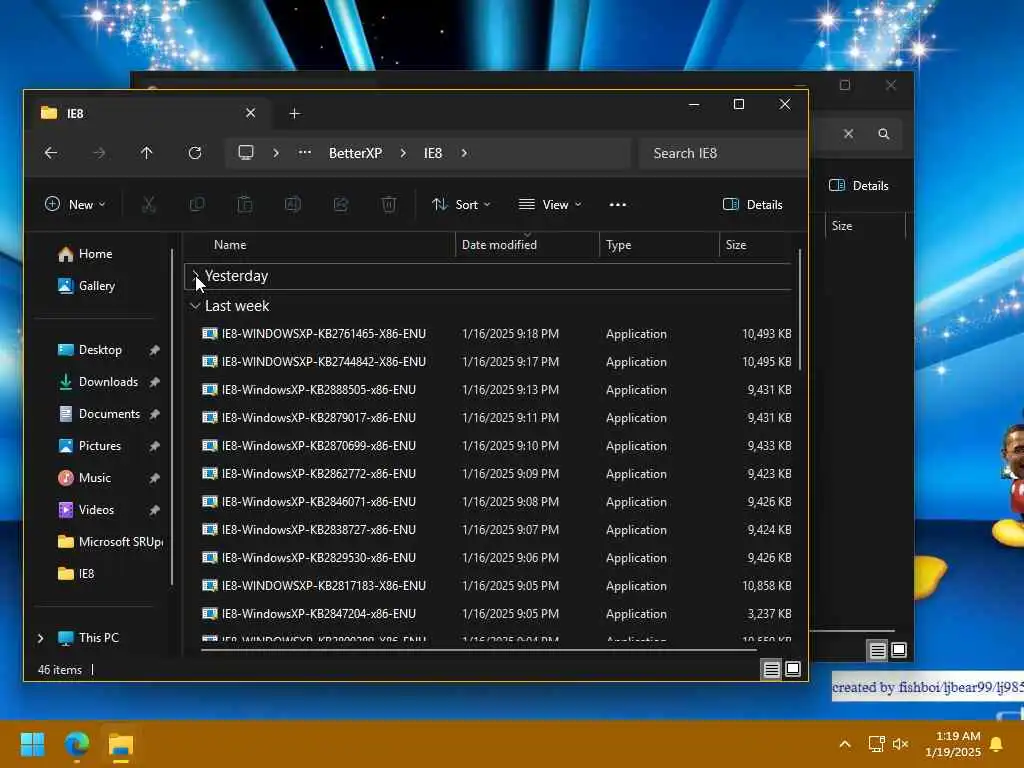Select file IE8-WindowsXP-KB2879017-x86-ENU
This screenshot has height=768, width=1024.
pyautogui.click(x=319, y=418)
